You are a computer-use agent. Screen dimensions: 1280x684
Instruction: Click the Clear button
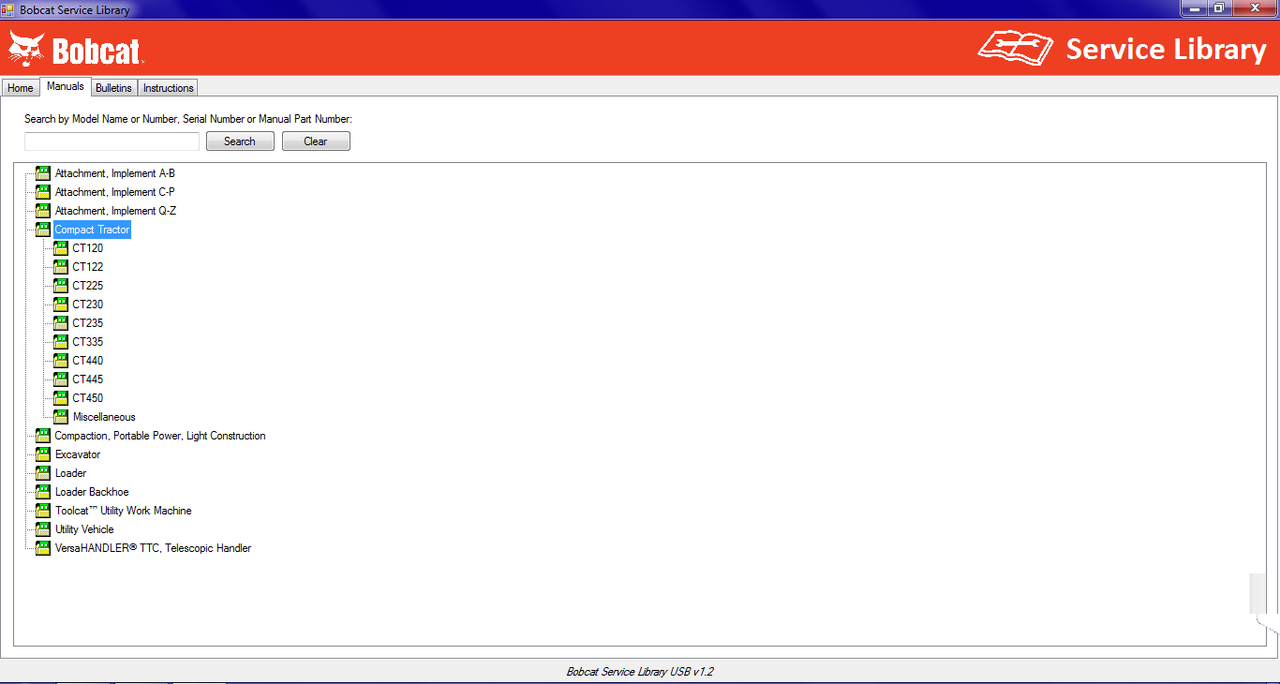316,141
